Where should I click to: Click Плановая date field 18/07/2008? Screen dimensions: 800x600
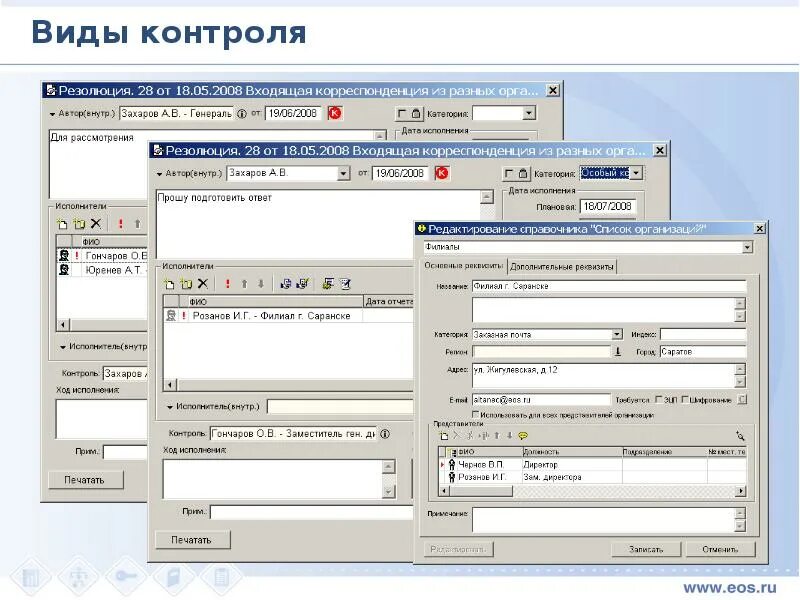coord(608,207)
